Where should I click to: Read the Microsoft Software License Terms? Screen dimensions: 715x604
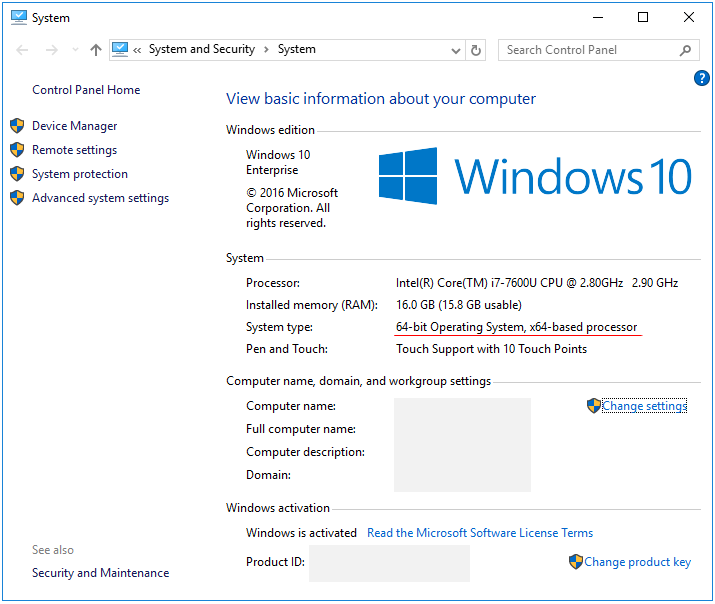(480, 533)
